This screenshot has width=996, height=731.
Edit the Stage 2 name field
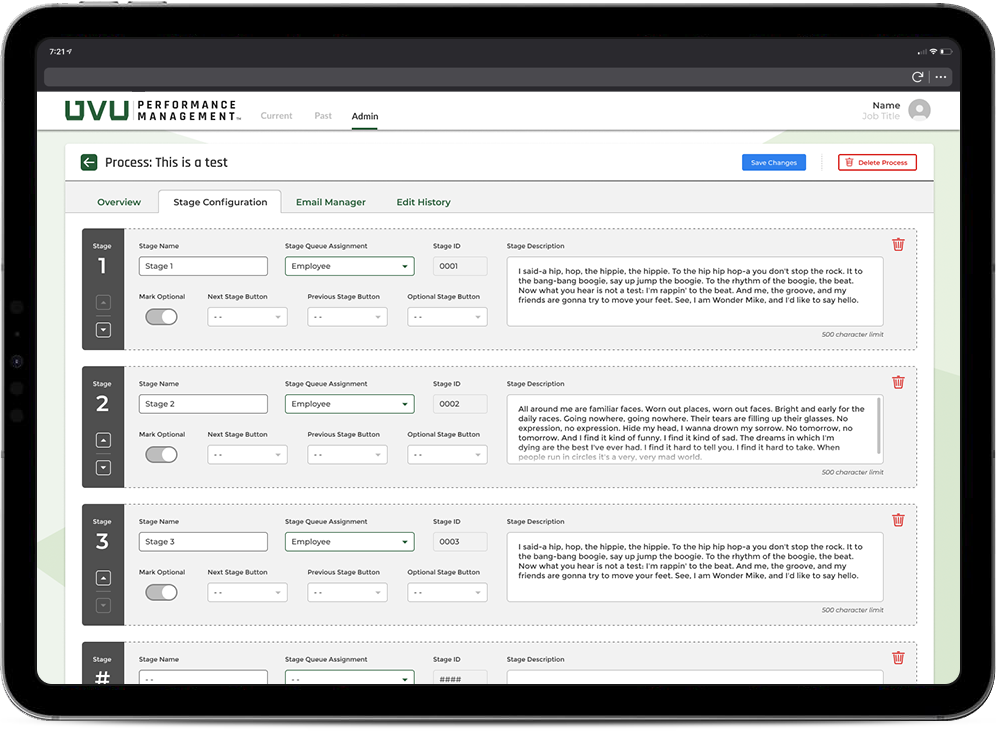[203, 404]
